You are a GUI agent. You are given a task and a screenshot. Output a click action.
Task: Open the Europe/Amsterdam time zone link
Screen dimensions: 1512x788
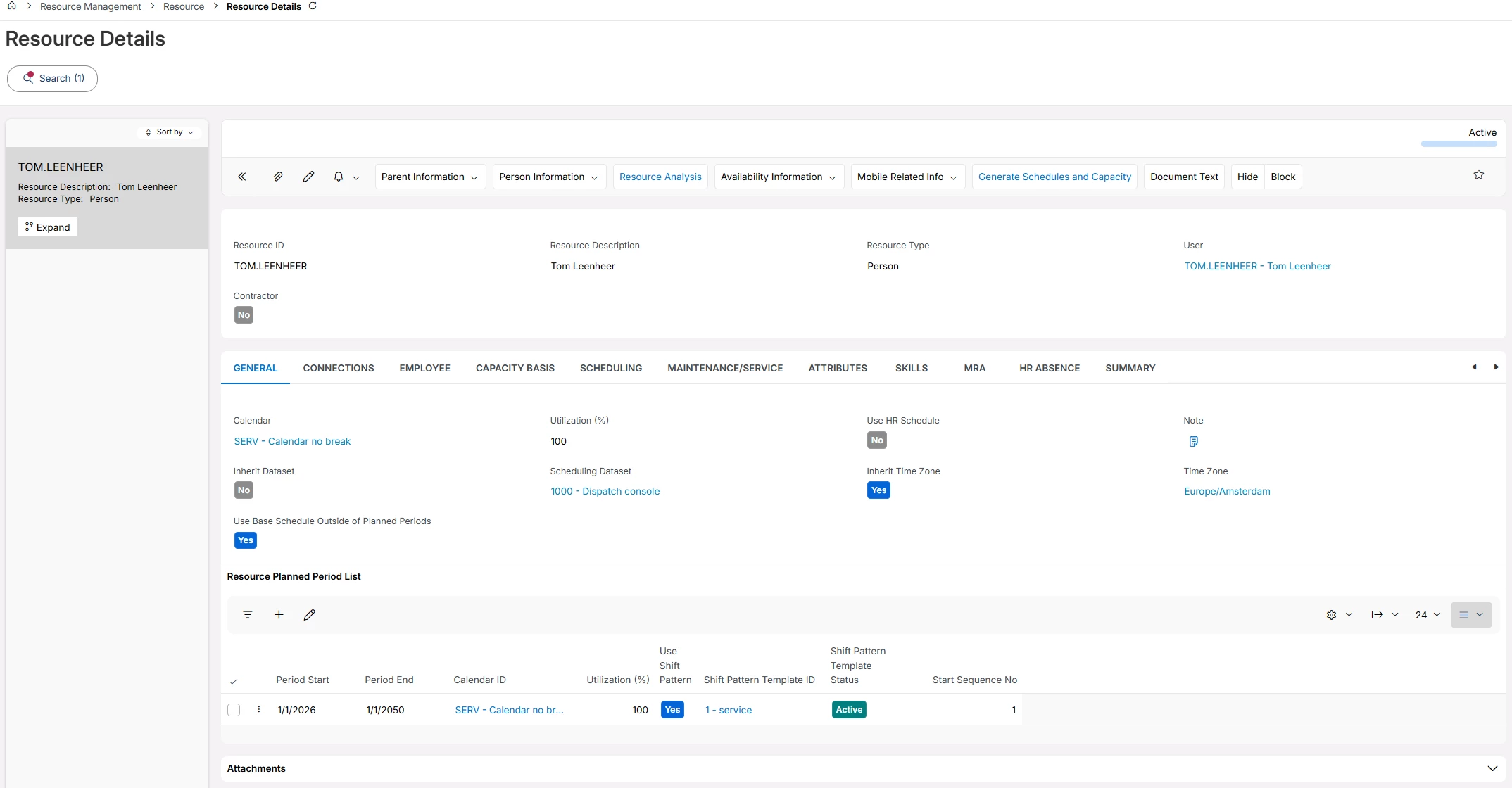point(1226,491)
